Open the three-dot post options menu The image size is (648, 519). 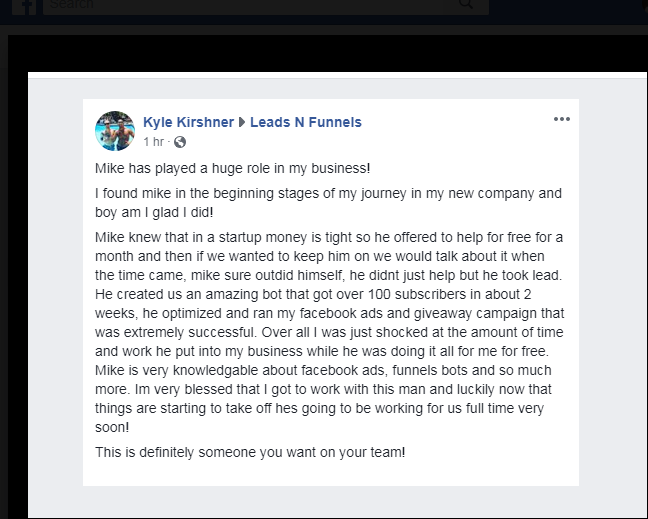(x=561, y=120)
